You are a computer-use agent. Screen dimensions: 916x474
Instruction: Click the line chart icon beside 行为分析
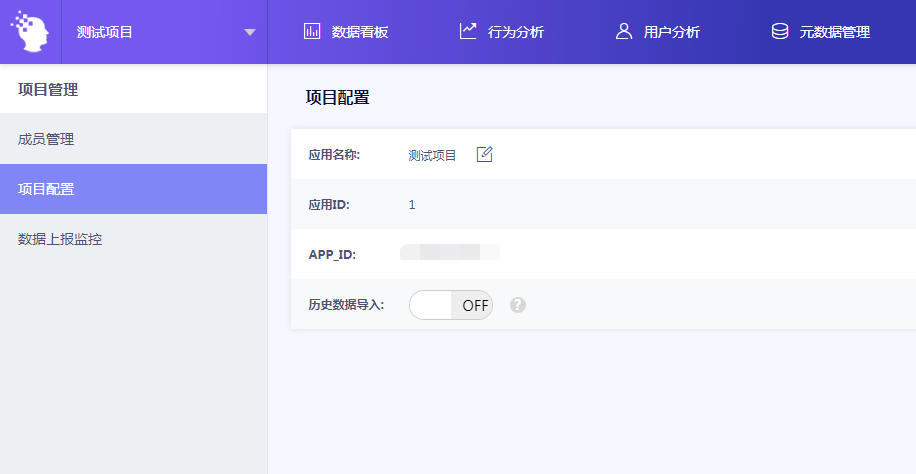pyautogui.click(x=468, y=31)
